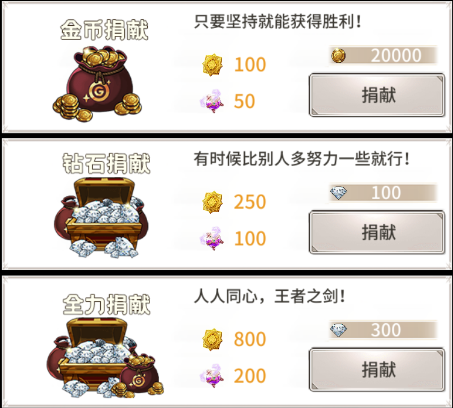Click the gold coin icon beside 20000

pyautogui.click(x=338, y=55)
